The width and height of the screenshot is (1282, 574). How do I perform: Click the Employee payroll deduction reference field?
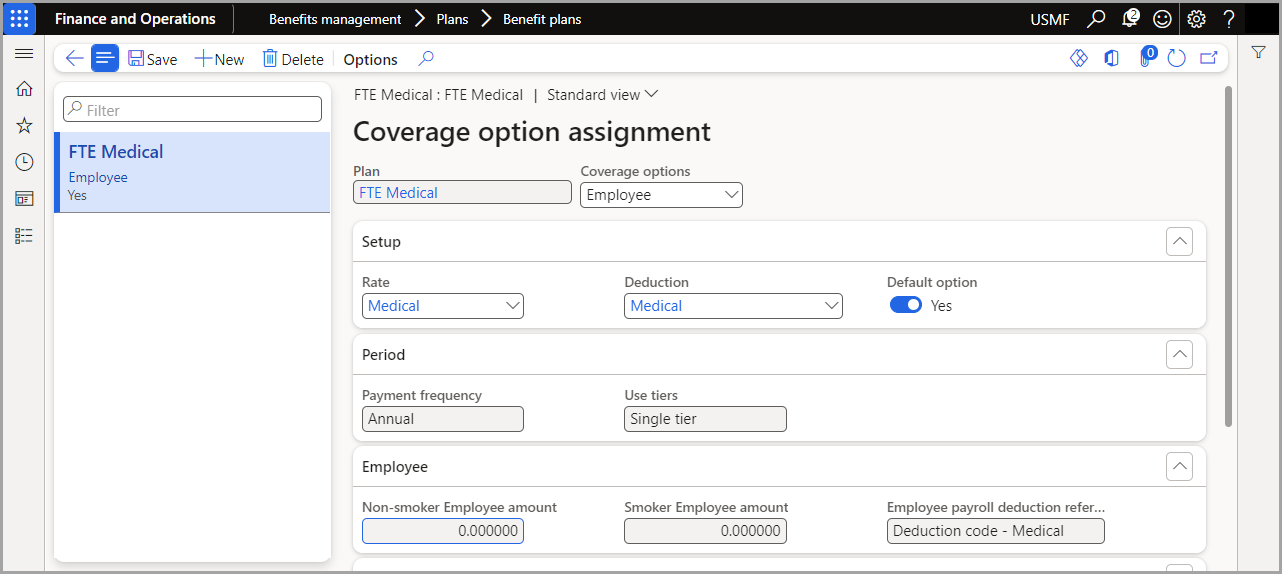click(x=995, y=531)
